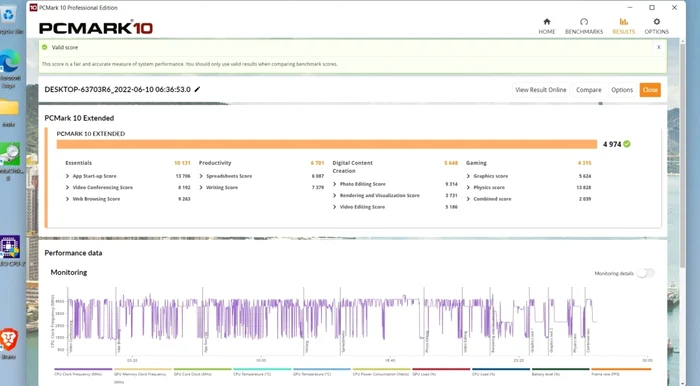The height and width of the screenshot is (386, 700).
Task: Expand Rendering and Visualization Score
Action: coord(334,195)
